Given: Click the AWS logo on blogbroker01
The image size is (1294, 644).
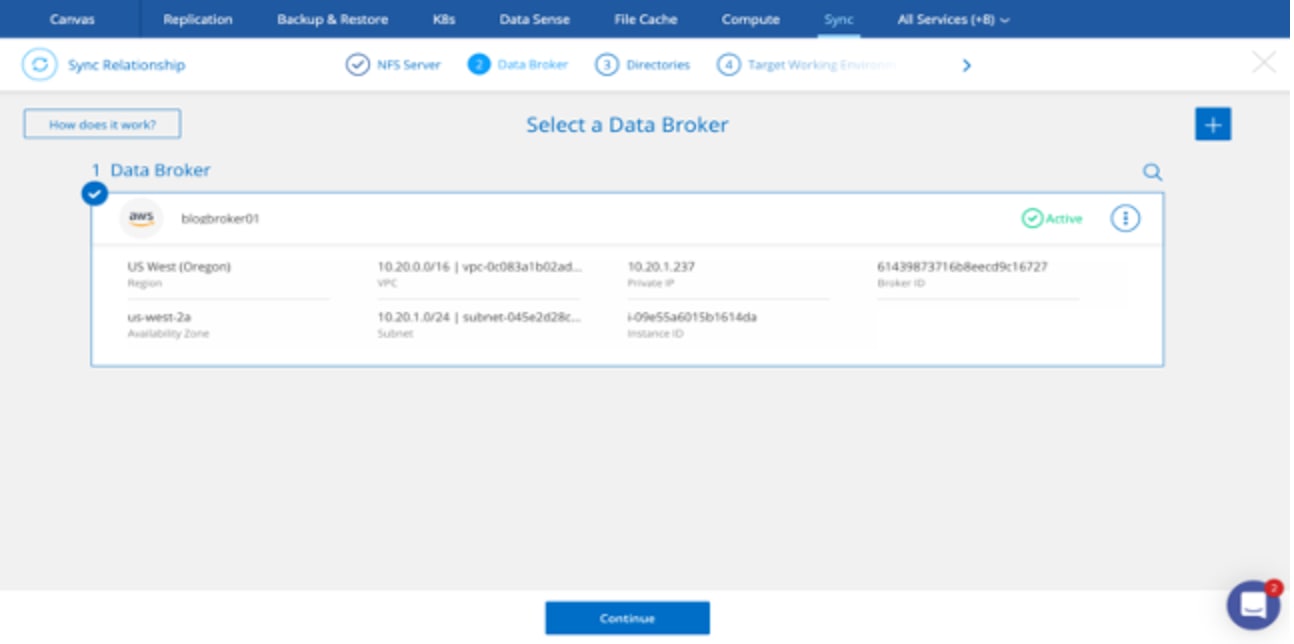Looking at the screenshot, I should point(141,218).
